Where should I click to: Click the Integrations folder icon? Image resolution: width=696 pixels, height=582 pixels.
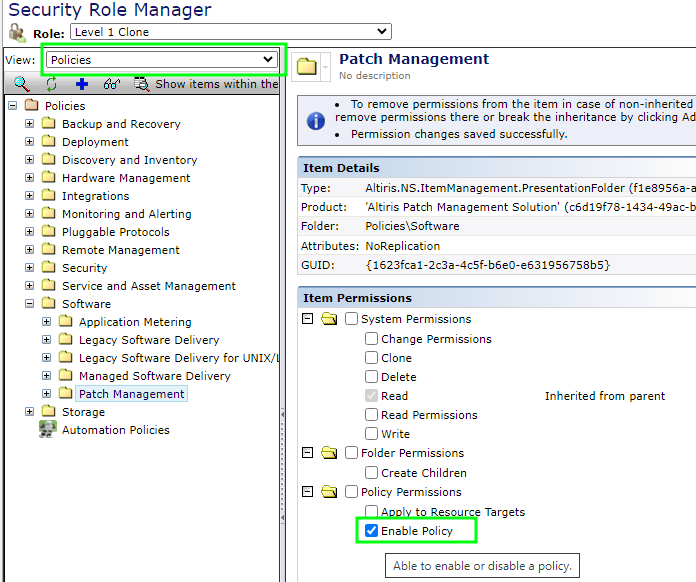tap(48, 195)
